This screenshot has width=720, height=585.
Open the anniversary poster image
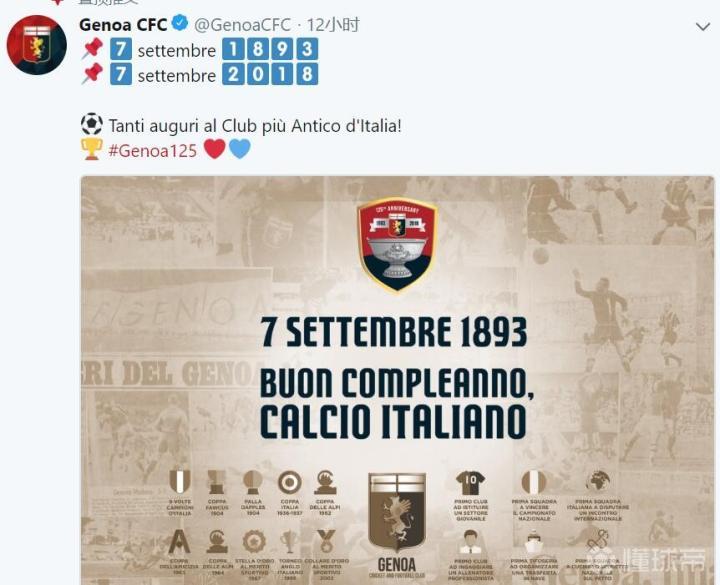[x=398, y=380]
